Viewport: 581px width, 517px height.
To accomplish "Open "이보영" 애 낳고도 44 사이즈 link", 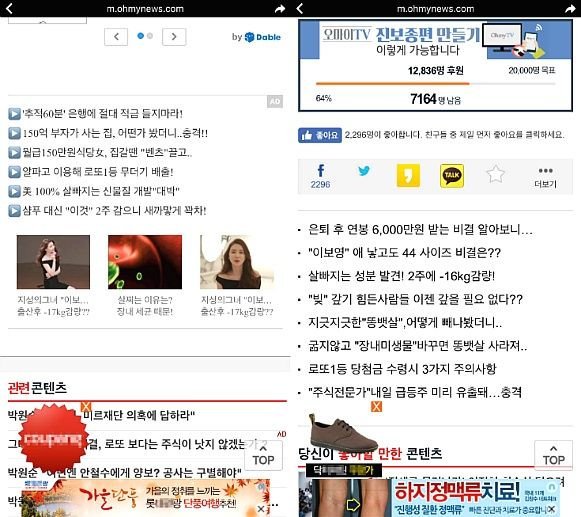I will (x=404, y=253).
